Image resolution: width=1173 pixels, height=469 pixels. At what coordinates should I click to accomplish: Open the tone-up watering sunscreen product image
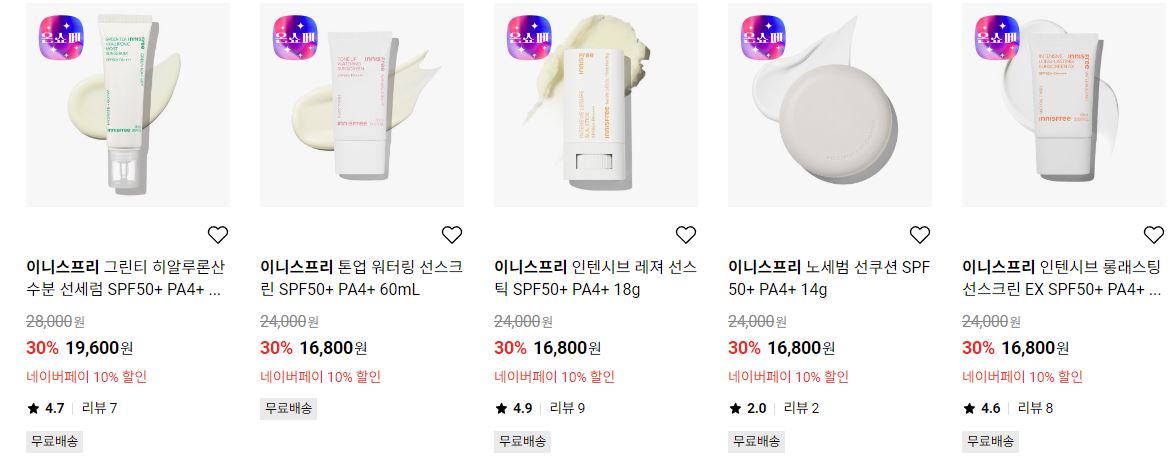pos(362,105)
